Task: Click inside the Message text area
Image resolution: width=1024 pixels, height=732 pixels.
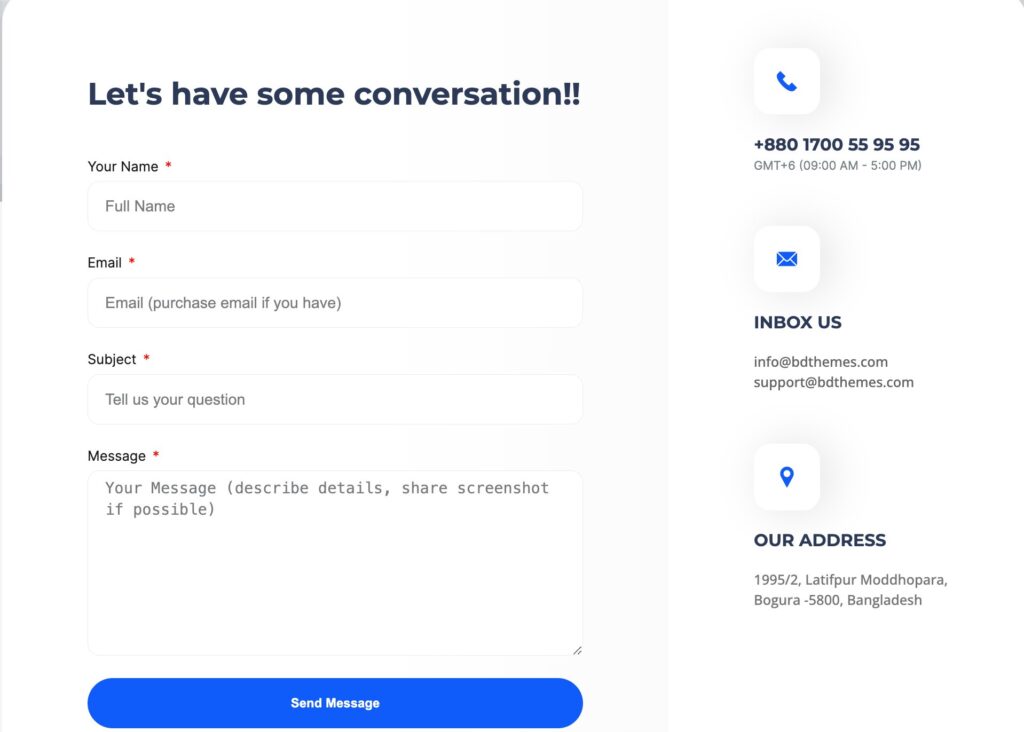Action: click(335, 563)
